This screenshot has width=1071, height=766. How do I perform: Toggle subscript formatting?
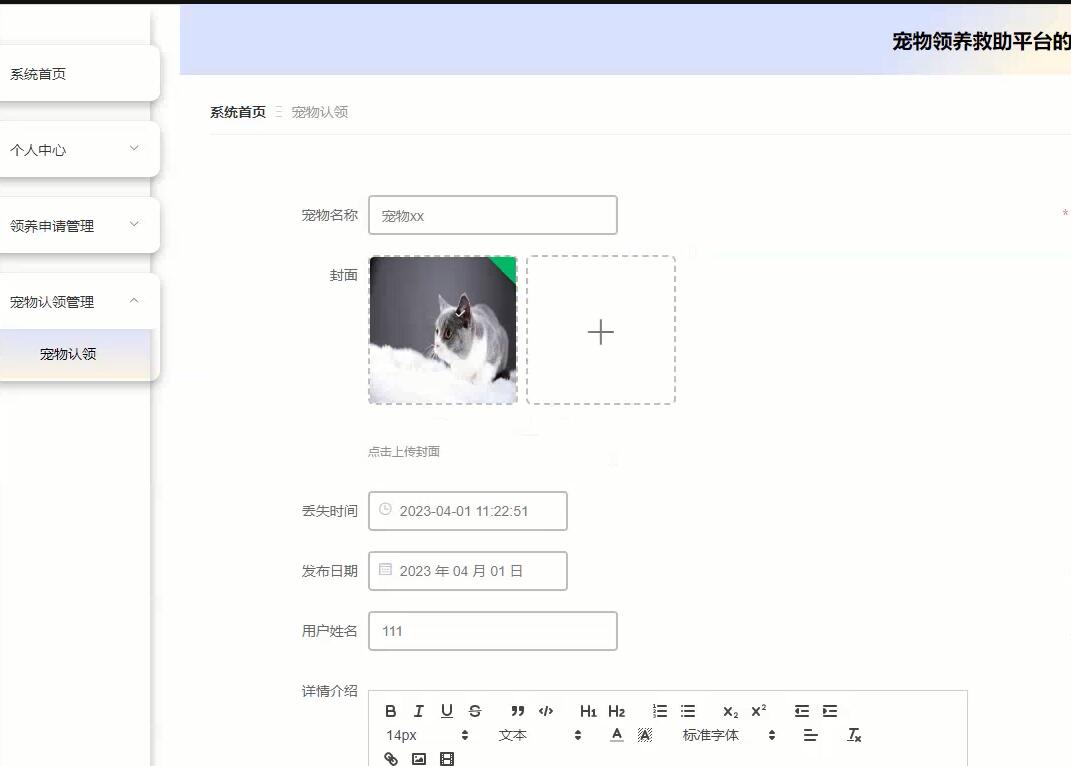[729, 711]
